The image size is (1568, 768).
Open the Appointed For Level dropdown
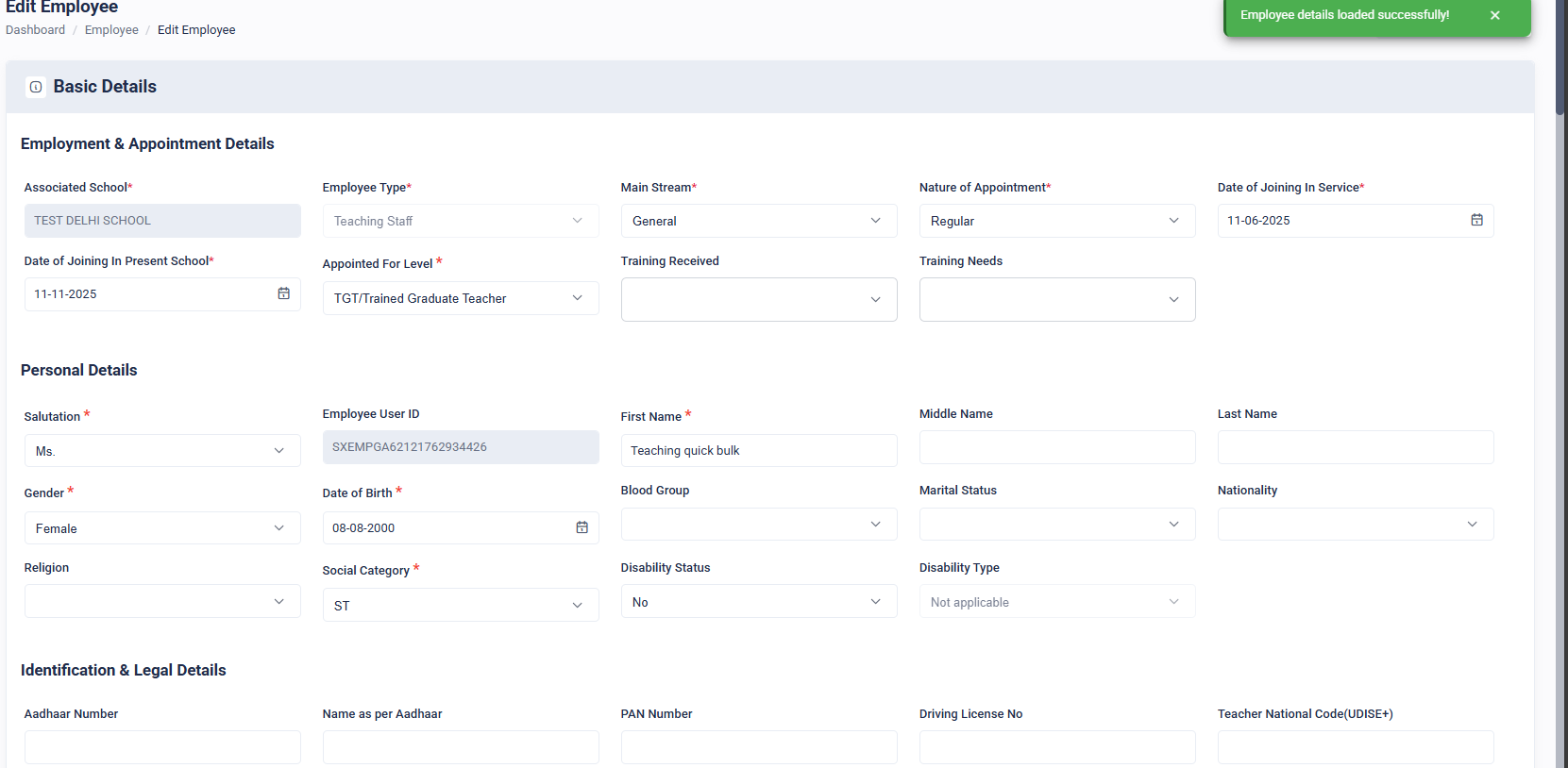point(461,298)
